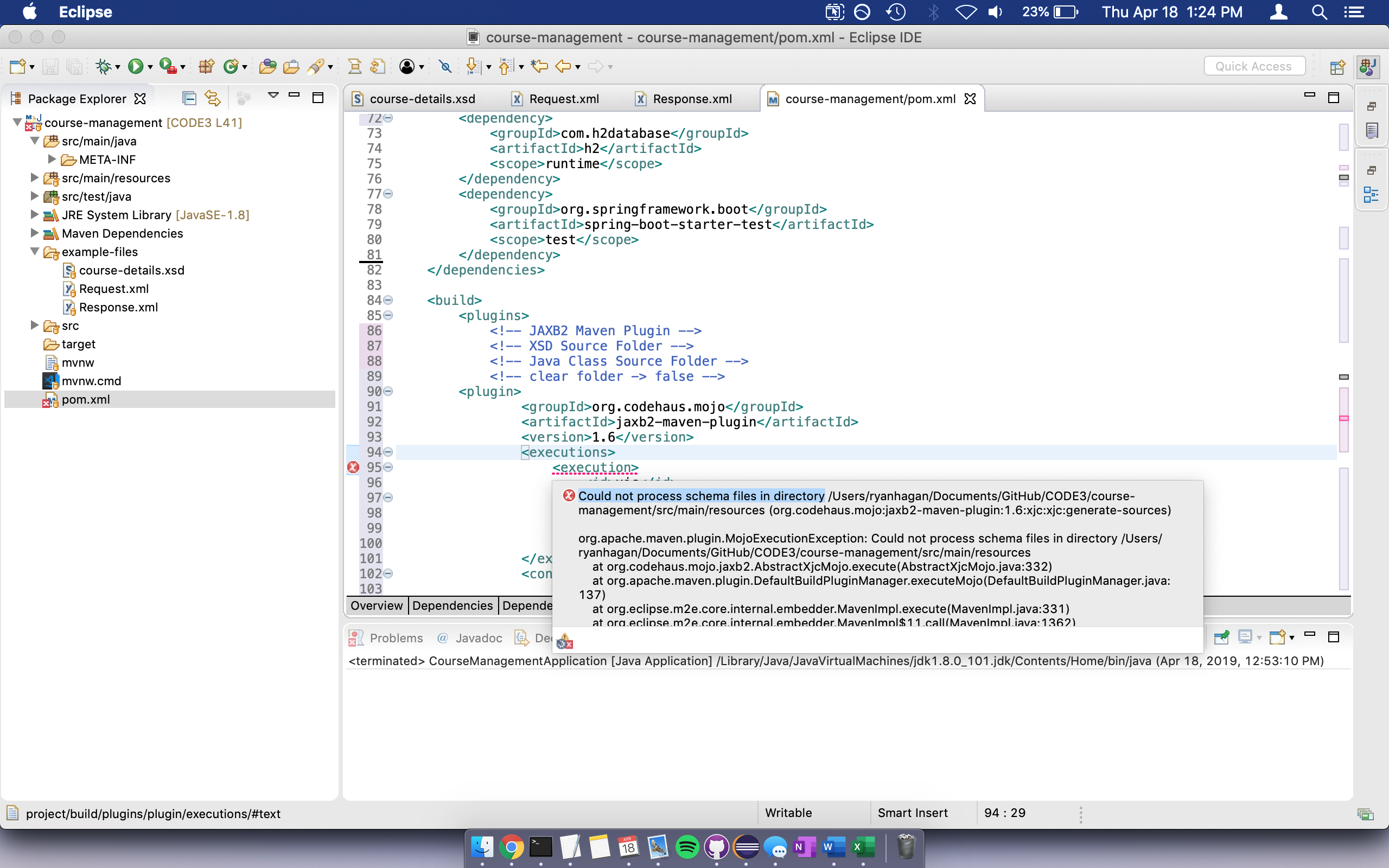
Task: Open the Run button dropdown arrow
Action: click(x=150, y=67)
